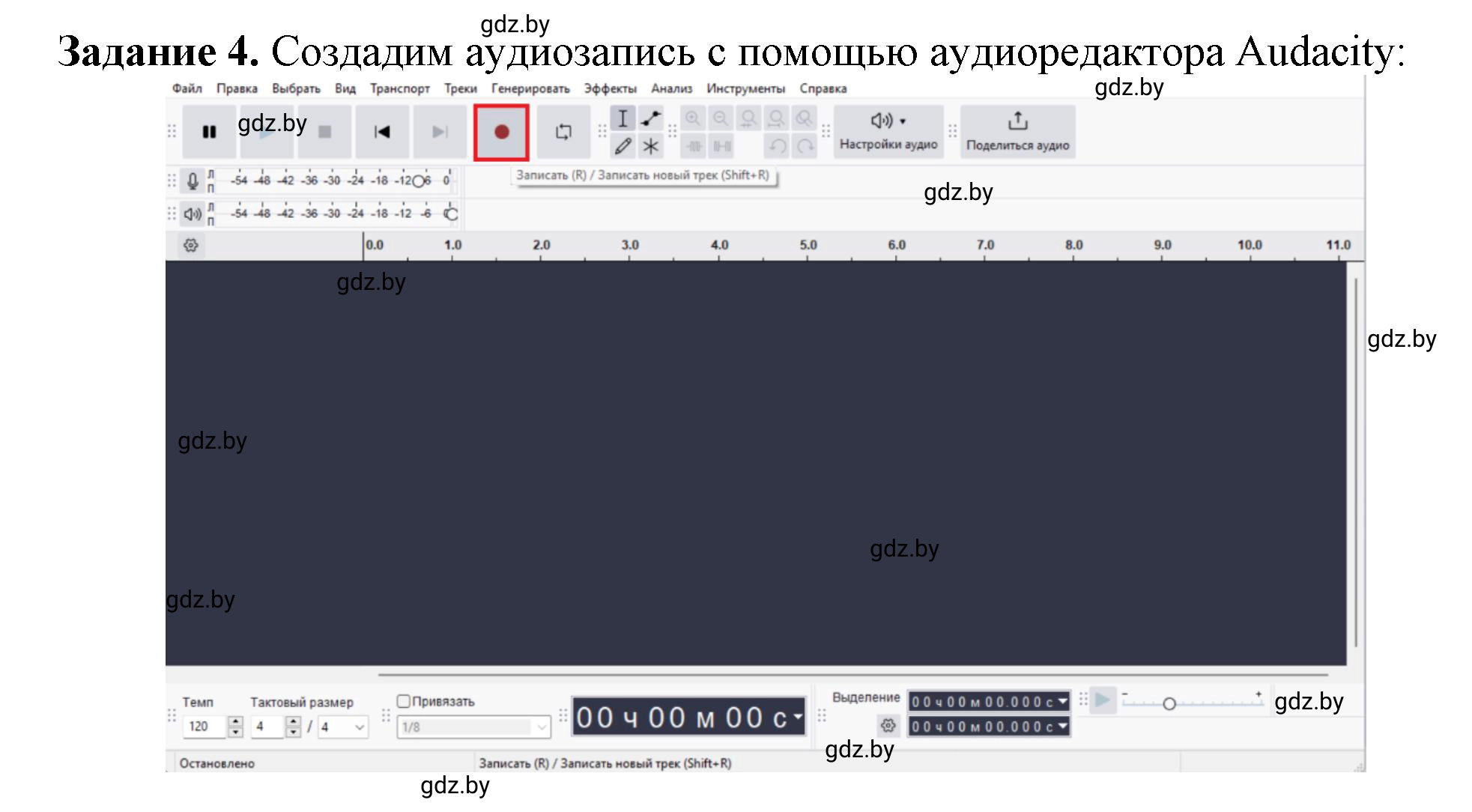Click the Zoom Out icon
Image resolution: width=1472 pixels, height=812 pixels.
721,118
